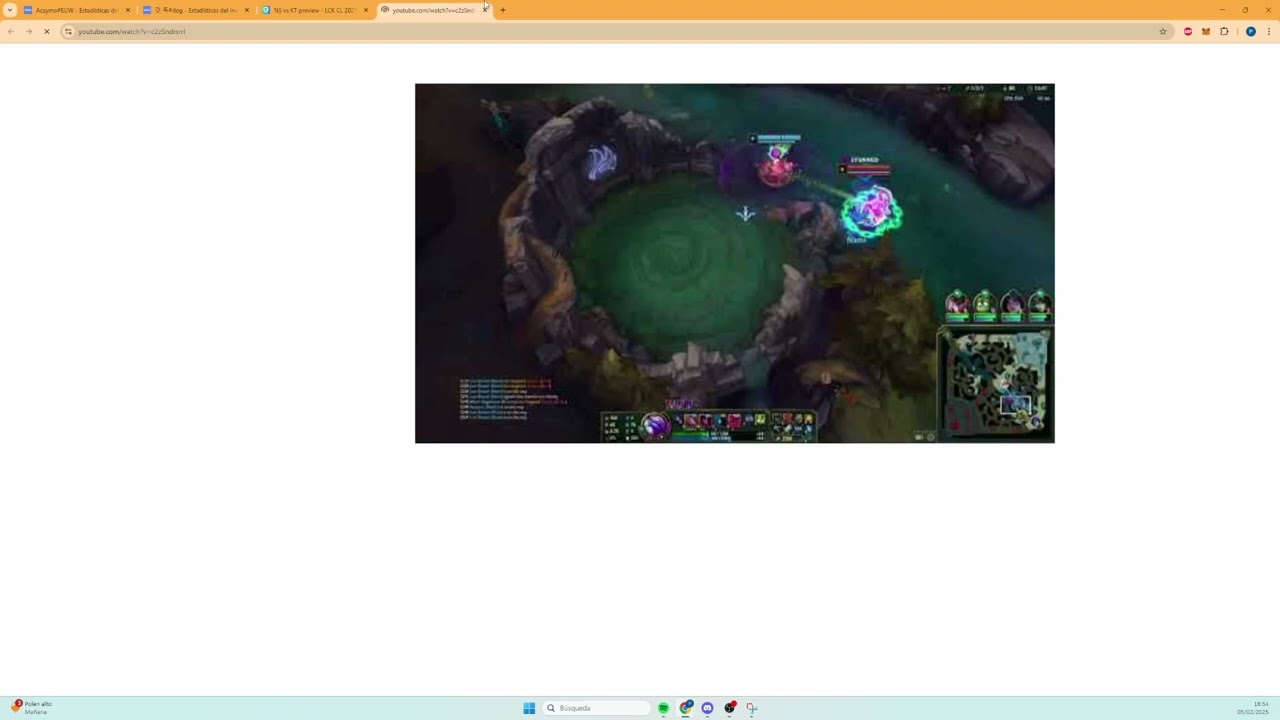The width and height of the screenshot is (1280, 720).
Task: Open the Chrome profile avatar
Action: pos(1250,31)
